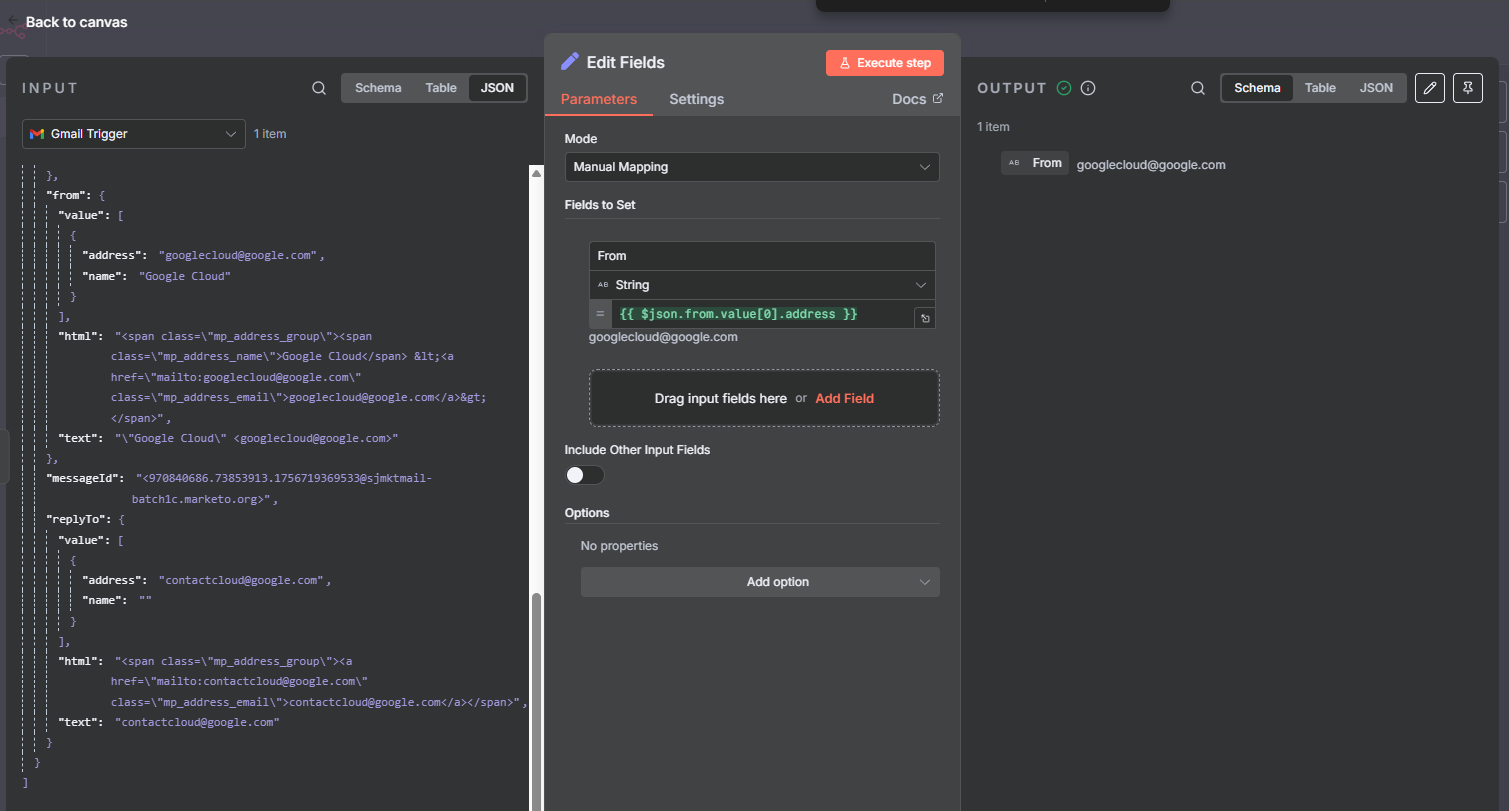Click the Execute step button
This screenshot has width=1509, height=811.
(x=884, y=63)
